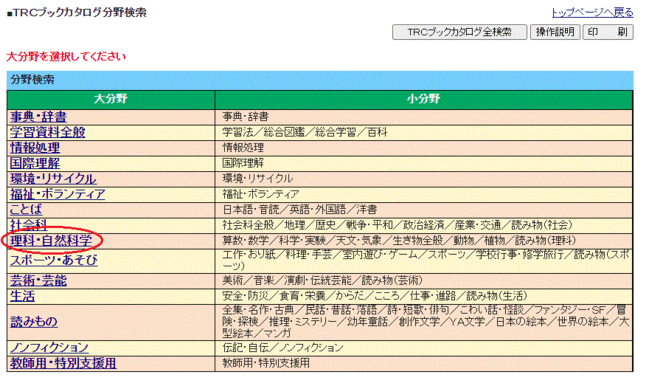Click the 印刷 print button

(608, 32)
